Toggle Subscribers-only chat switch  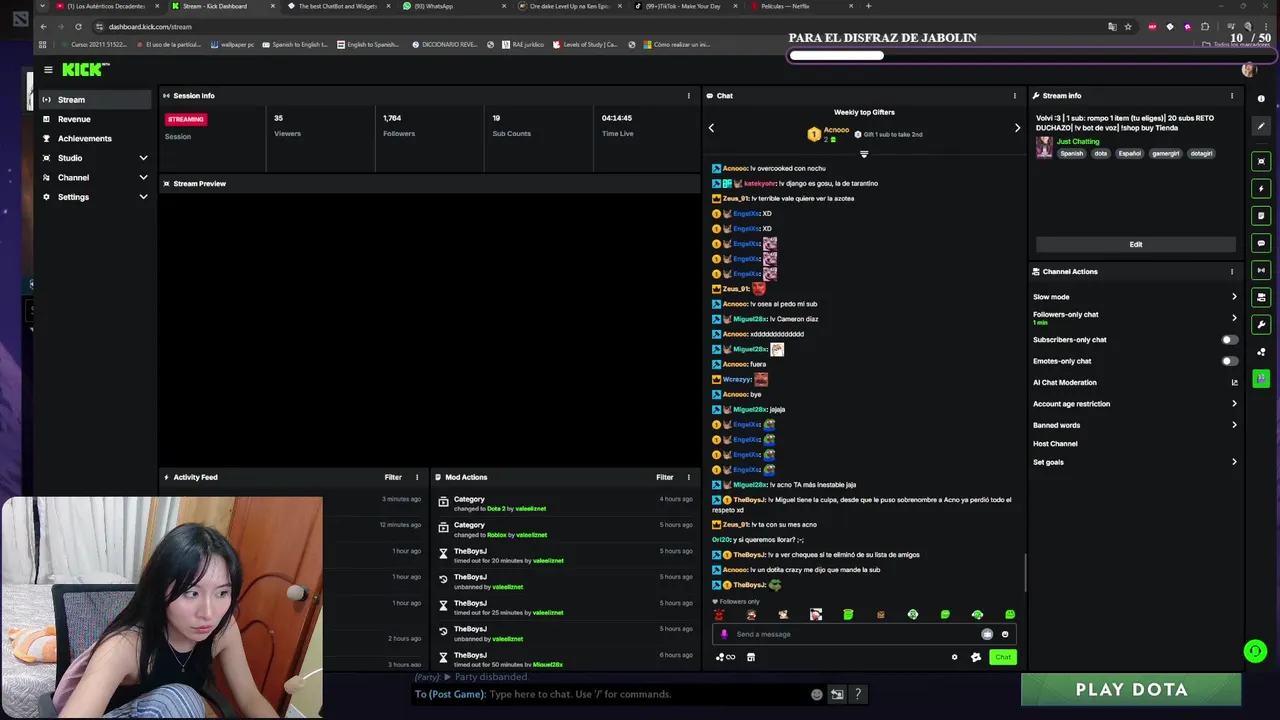point(1229,340)
